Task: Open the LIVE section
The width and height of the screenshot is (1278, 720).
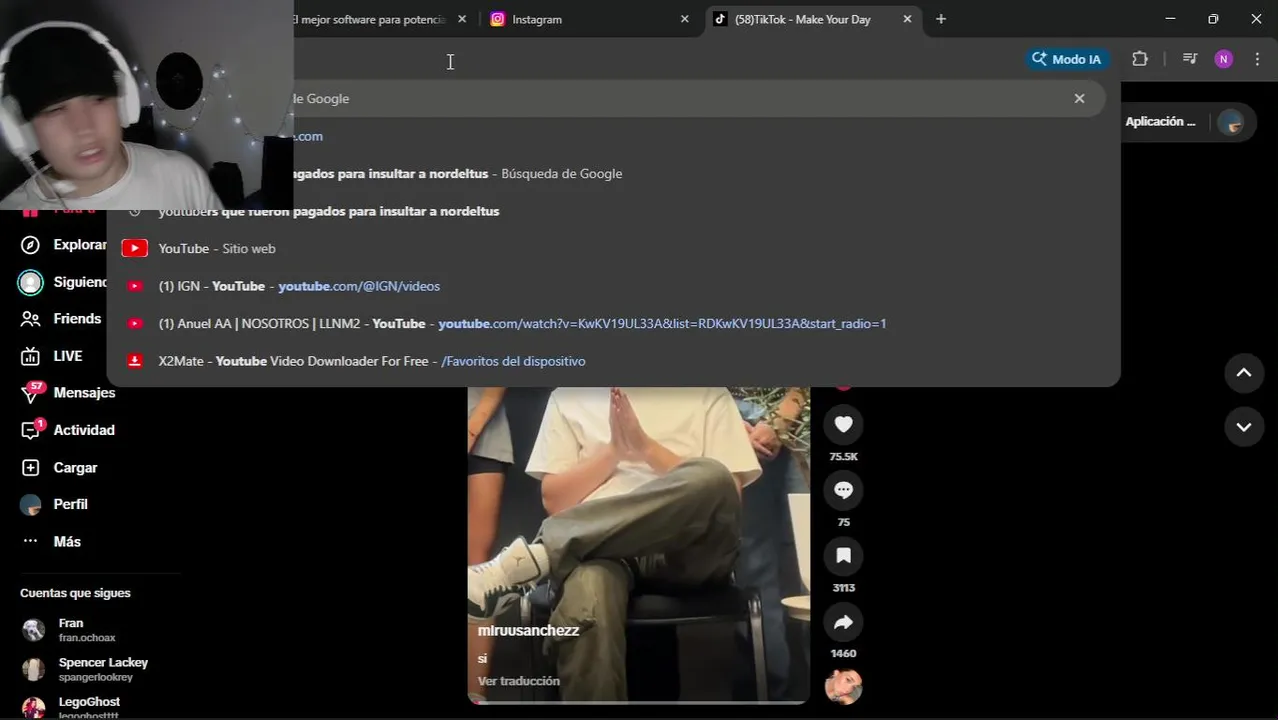Action: (52, 356)
